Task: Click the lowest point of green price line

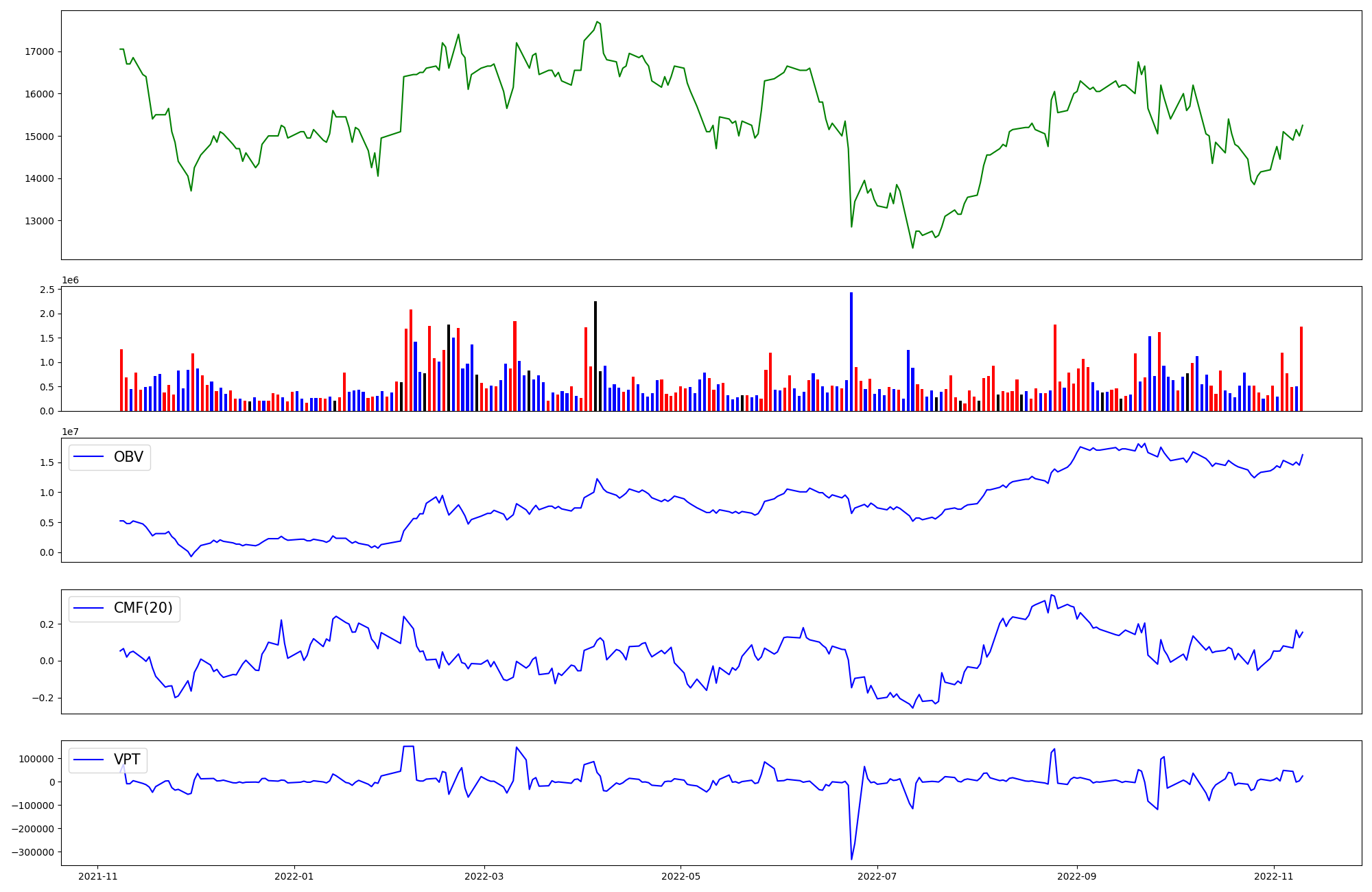Action: [912, 247]
